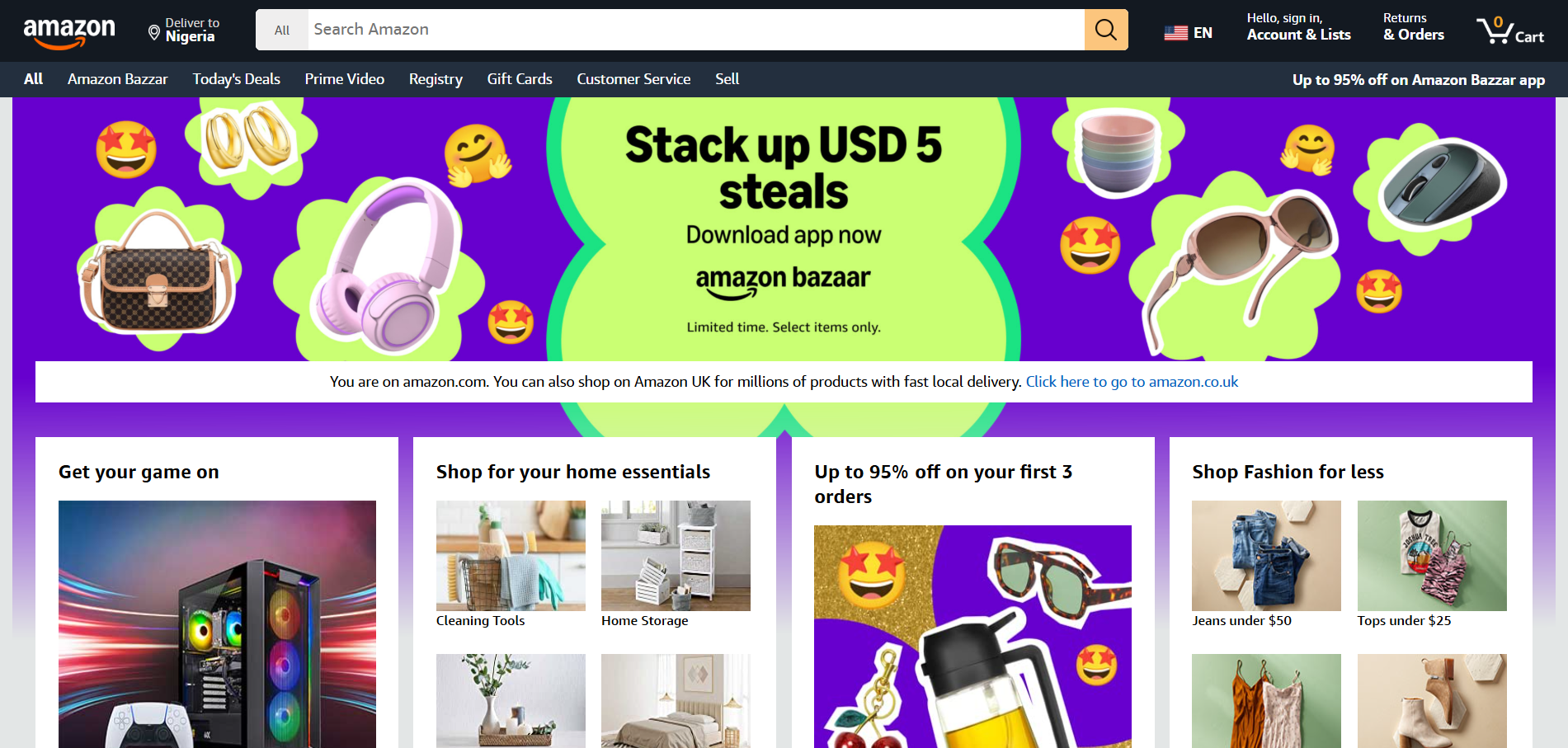Viewport: 1568px width, 748px height.
Task: Open the Cleaning Tools thumbnail
Action: 511,556
